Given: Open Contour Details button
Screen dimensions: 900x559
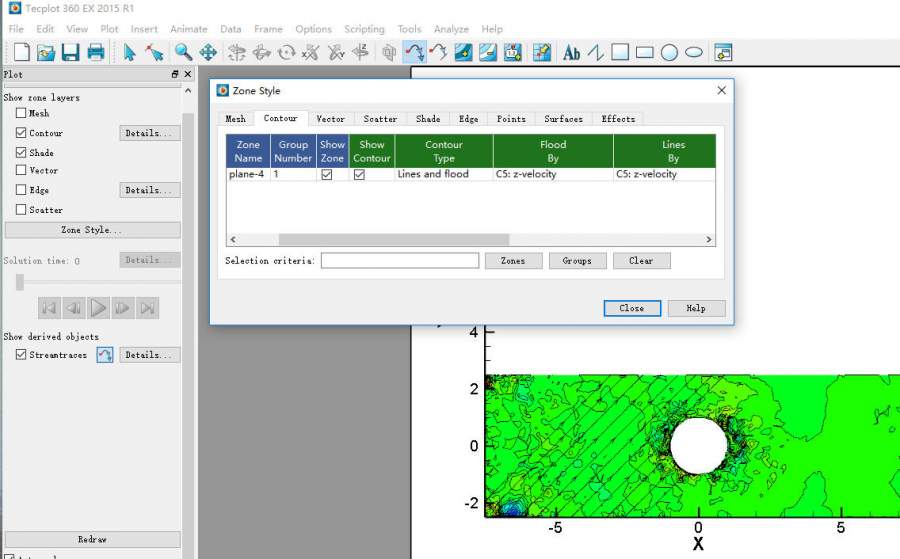Looking at the screenshot, I should [x=149, y=133].
